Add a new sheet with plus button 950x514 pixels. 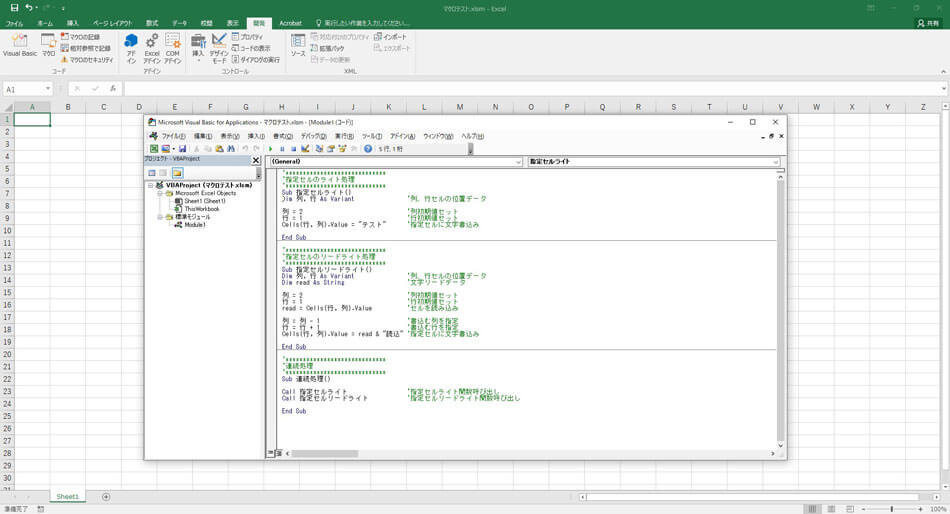click(106, 496)
